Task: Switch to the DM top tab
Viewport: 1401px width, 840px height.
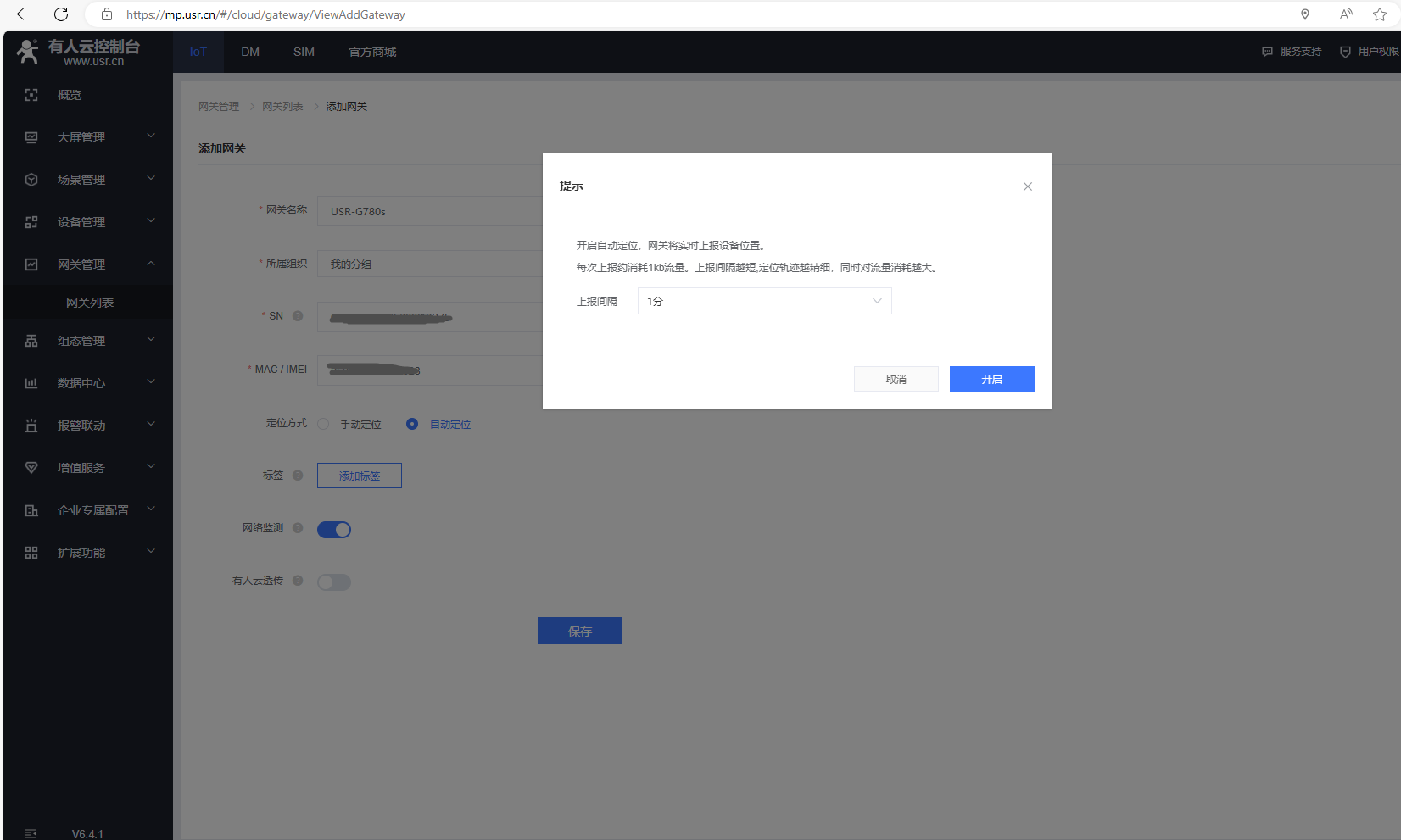Action: click(250, 52)
